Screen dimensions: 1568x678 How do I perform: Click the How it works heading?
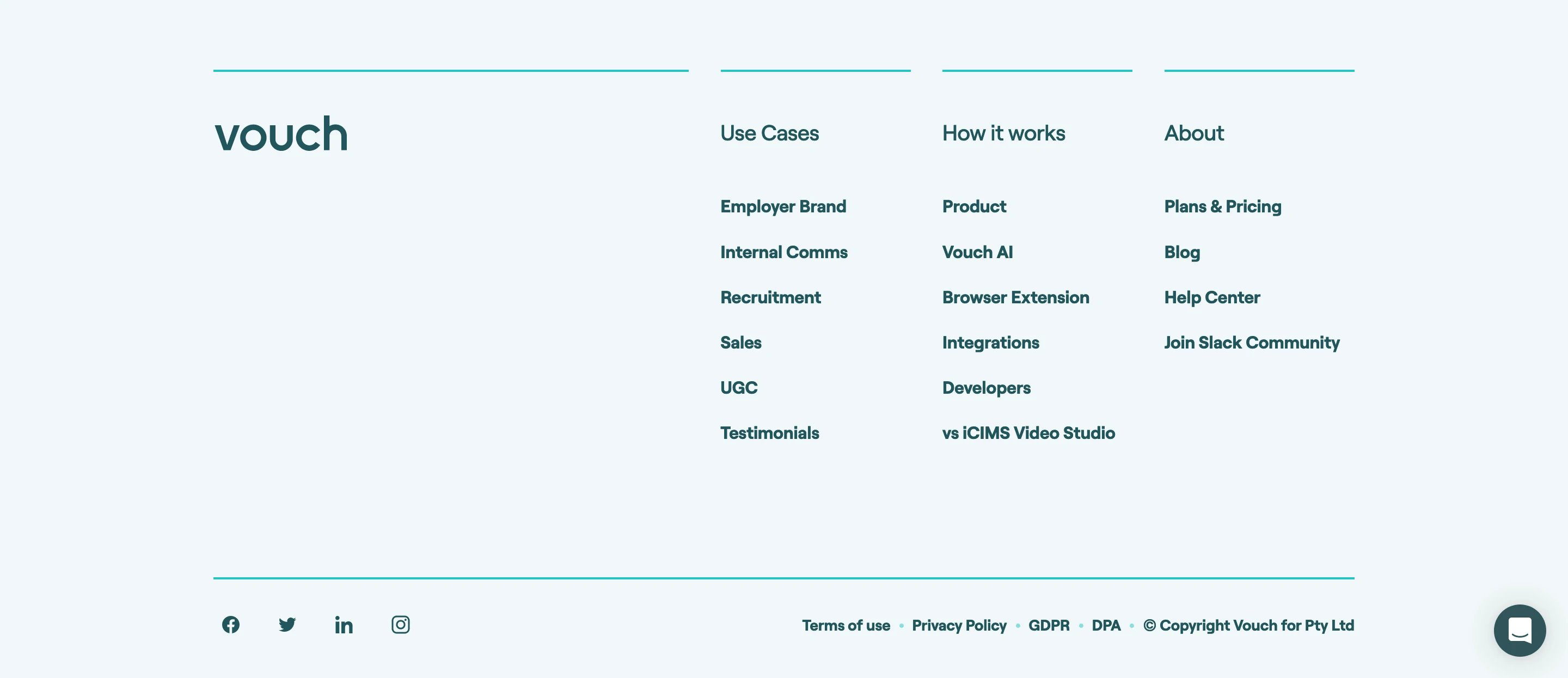pos(1004,133)
